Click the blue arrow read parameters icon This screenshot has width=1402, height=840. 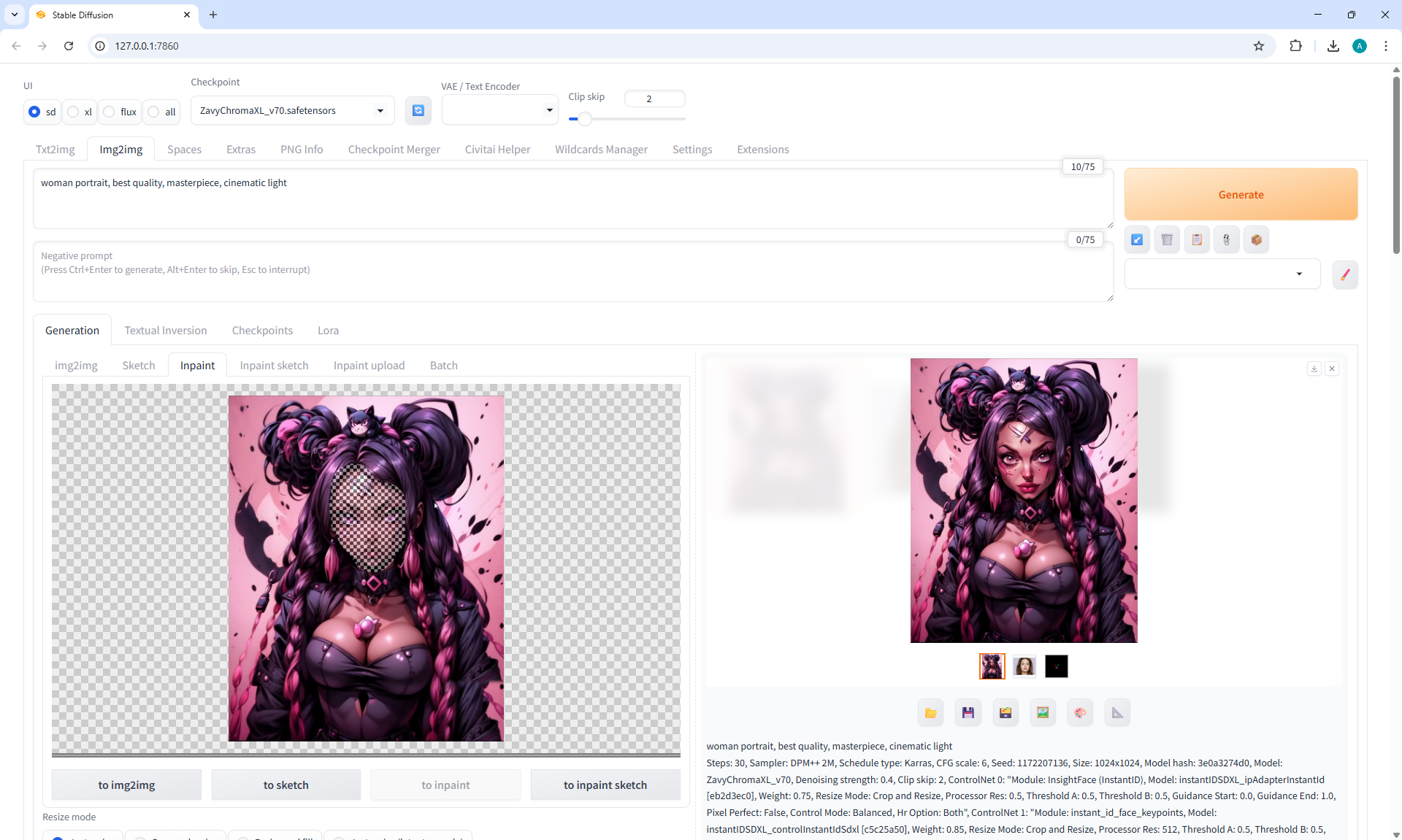point(1137,239)
